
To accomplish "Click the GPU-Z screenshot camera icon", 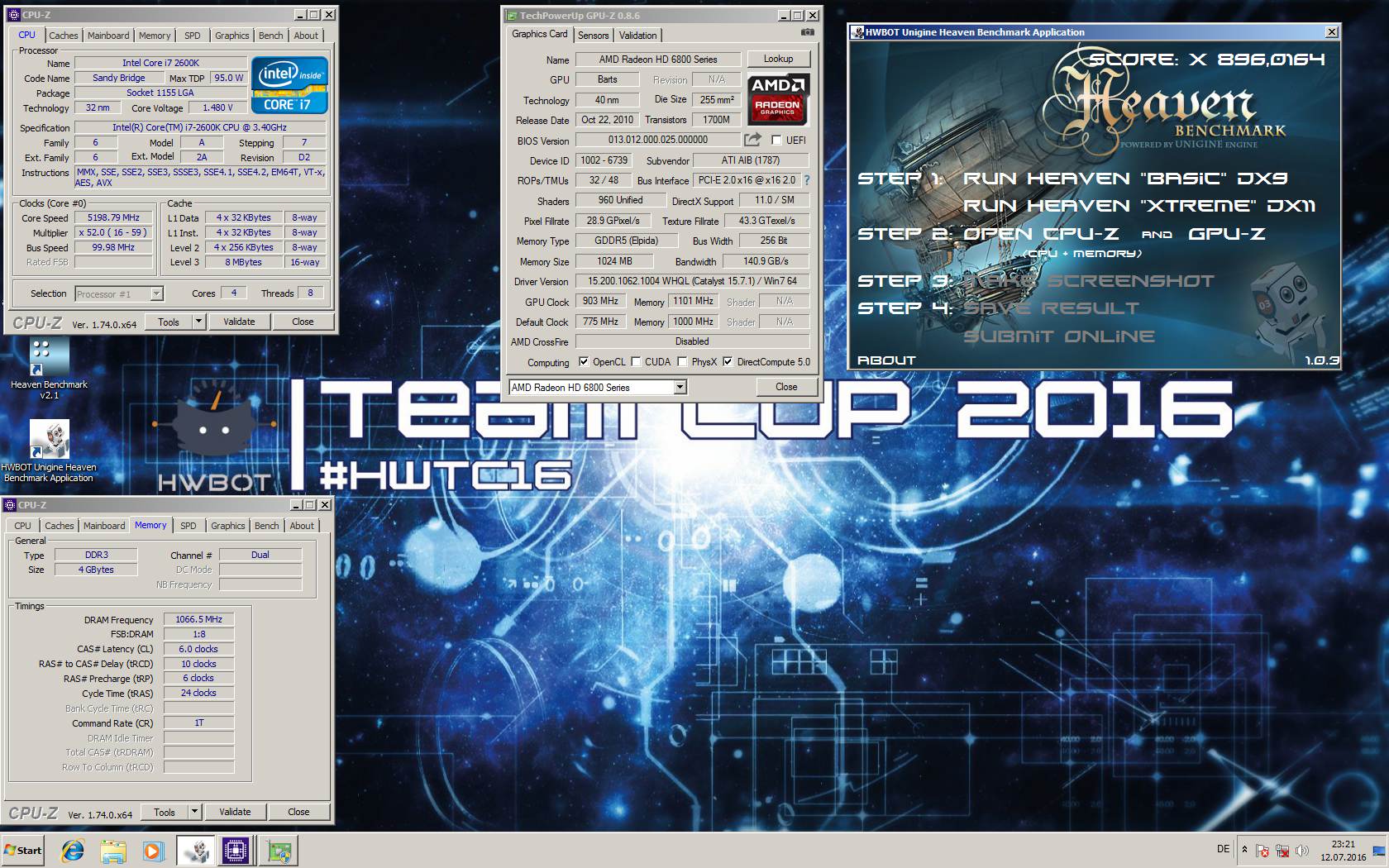I will pos(808,32).
